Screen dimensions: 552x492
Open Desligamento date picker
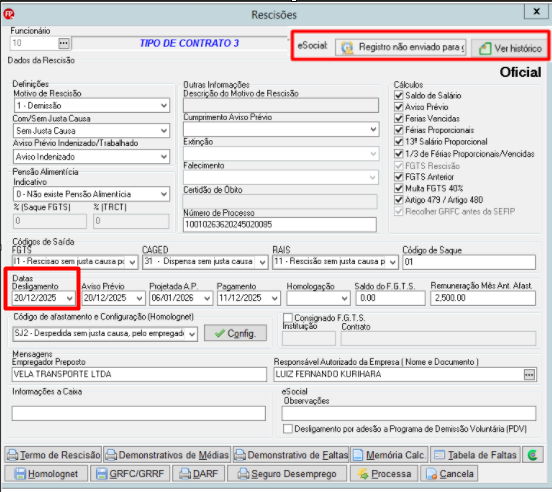(44, 298)
